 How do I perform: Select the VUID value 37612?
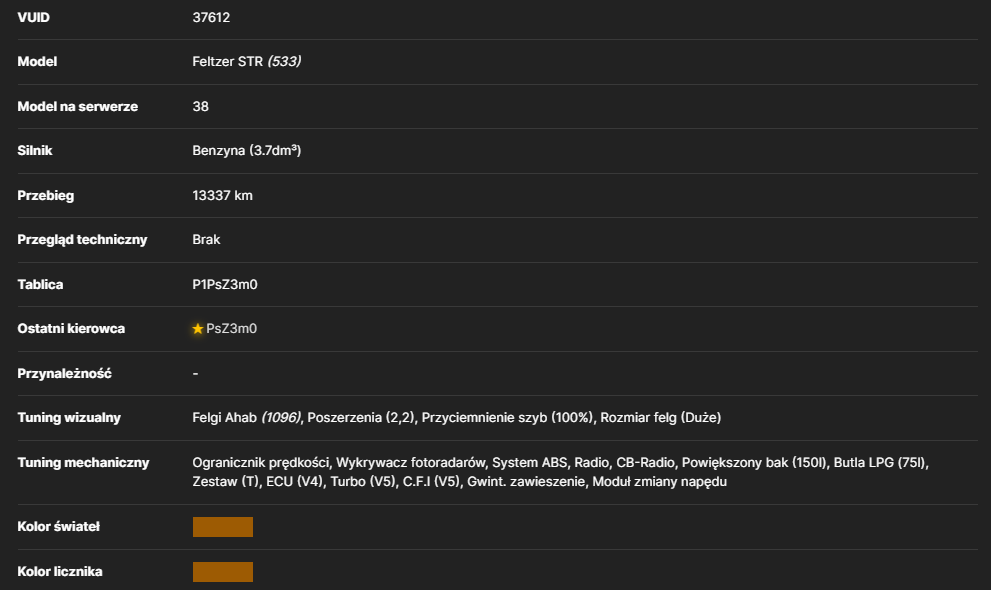point(211,18)
